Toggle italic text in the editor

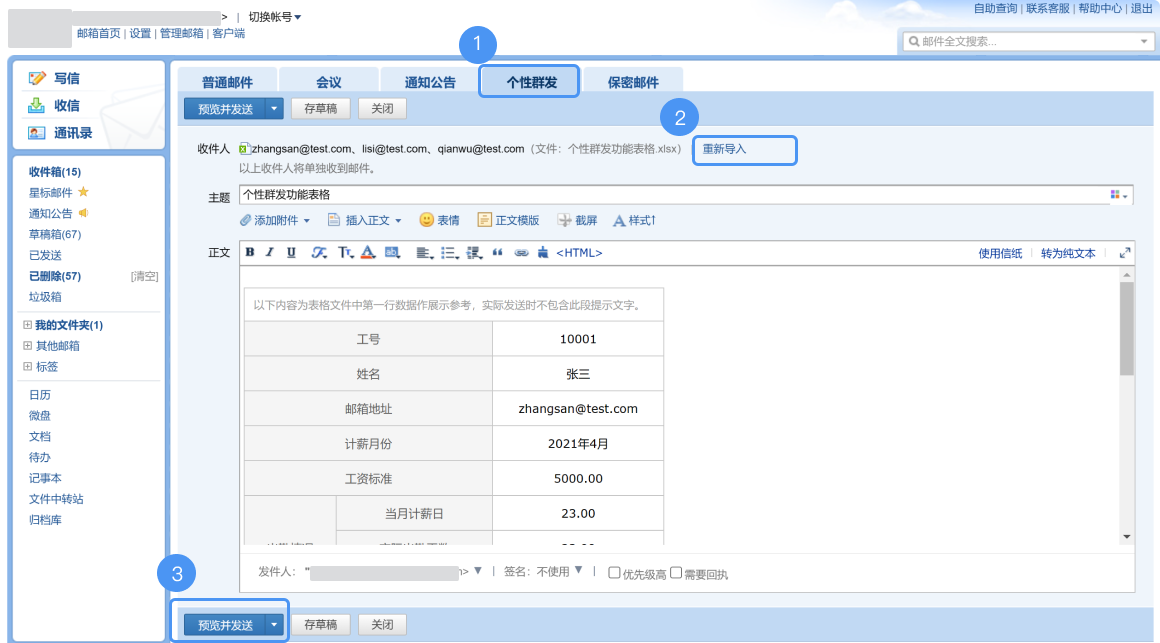click(270, 253)
